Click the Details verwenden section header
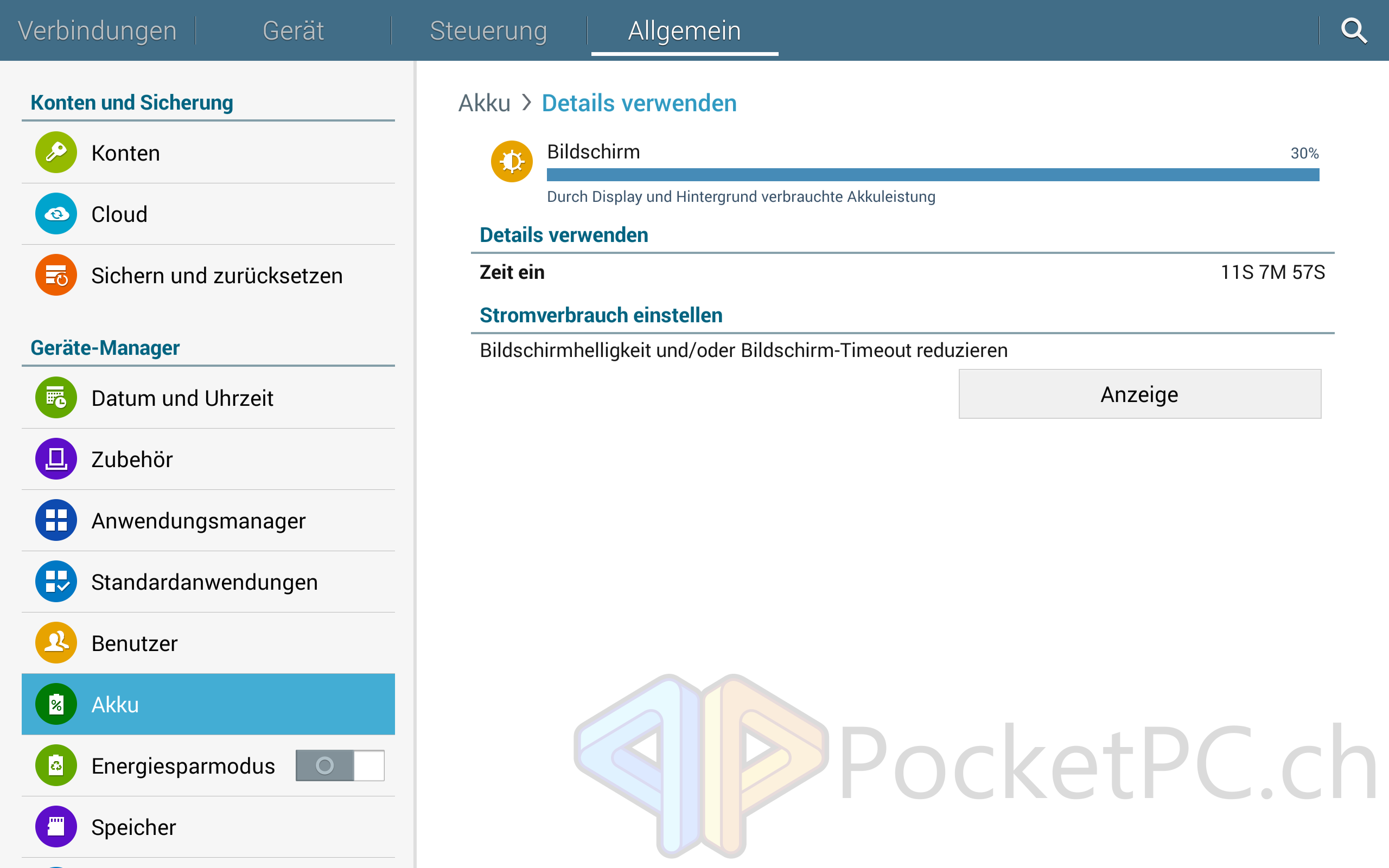The width and height of the screenshot is (1389, 868). click(564, 235)
